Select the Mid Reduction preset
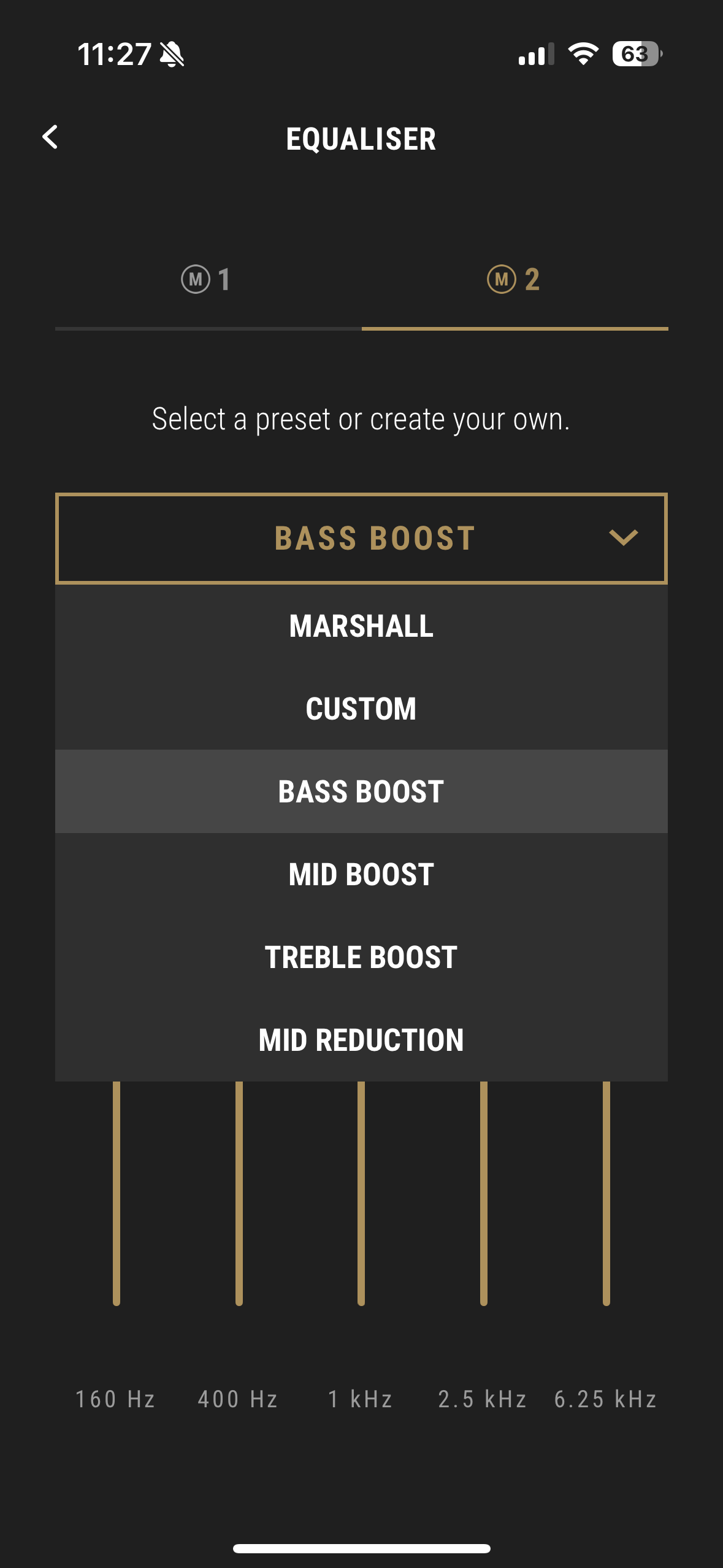Screen dimensions: 723x1568 [361, 1040]
